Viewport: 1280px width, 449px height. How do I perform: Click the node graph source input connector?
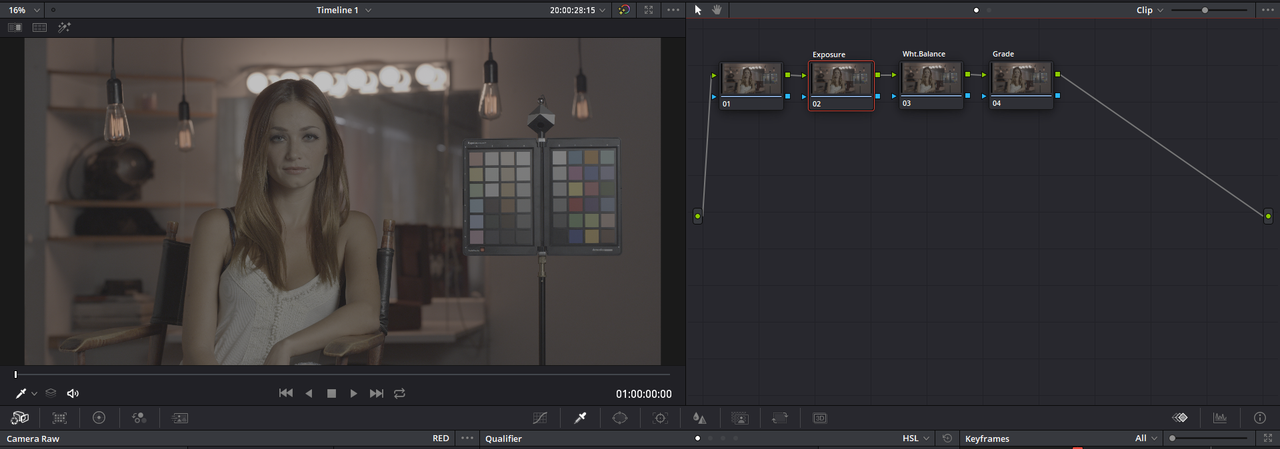(698, 216)
